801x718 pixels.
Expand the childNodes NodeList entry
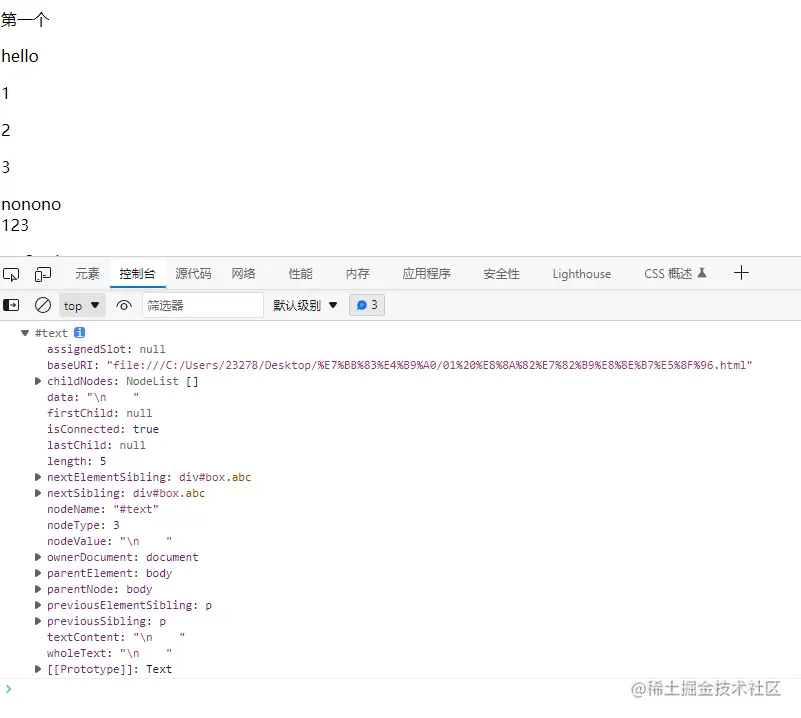coord(38,381)
